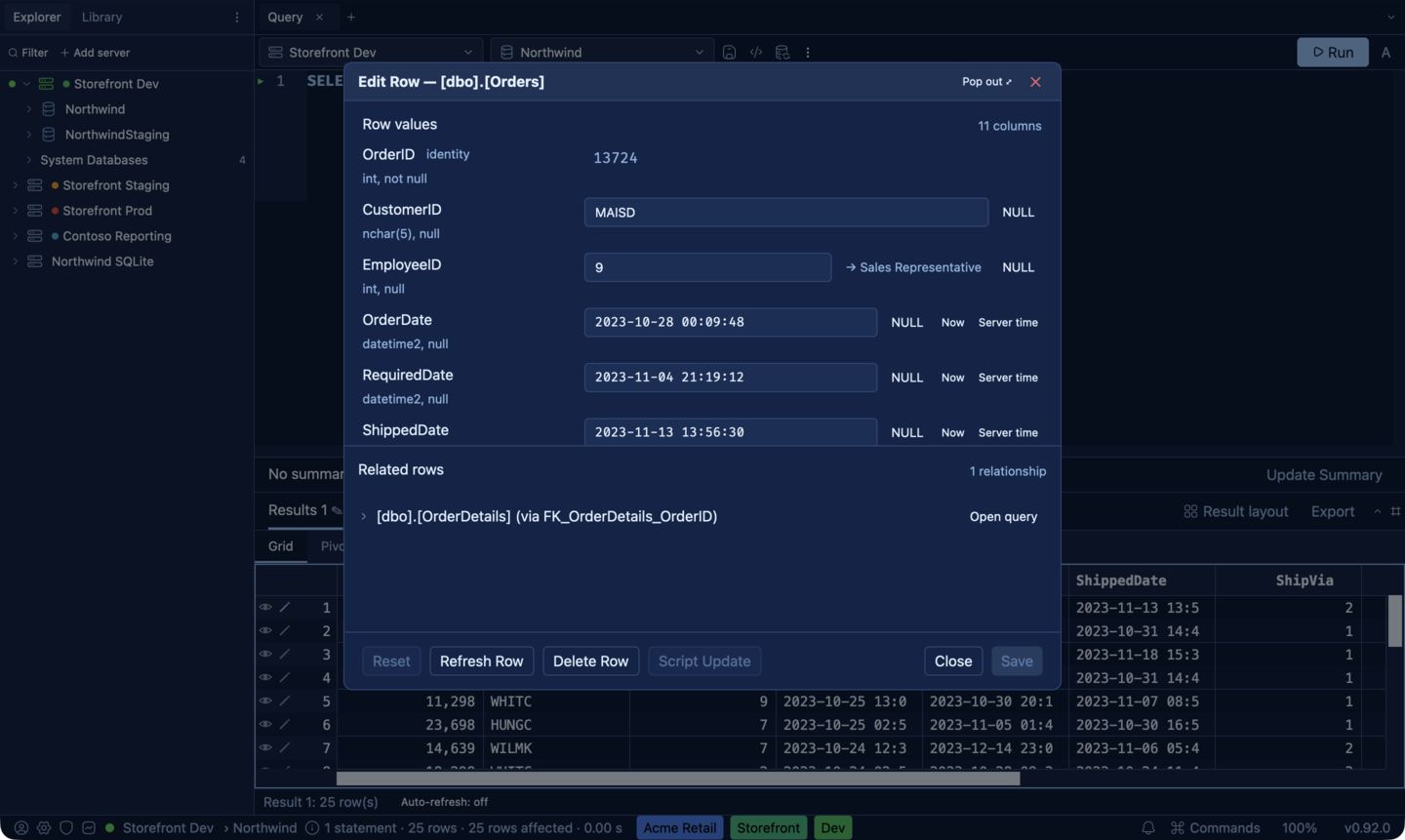Click the A icon next to the Run button

1385,53
